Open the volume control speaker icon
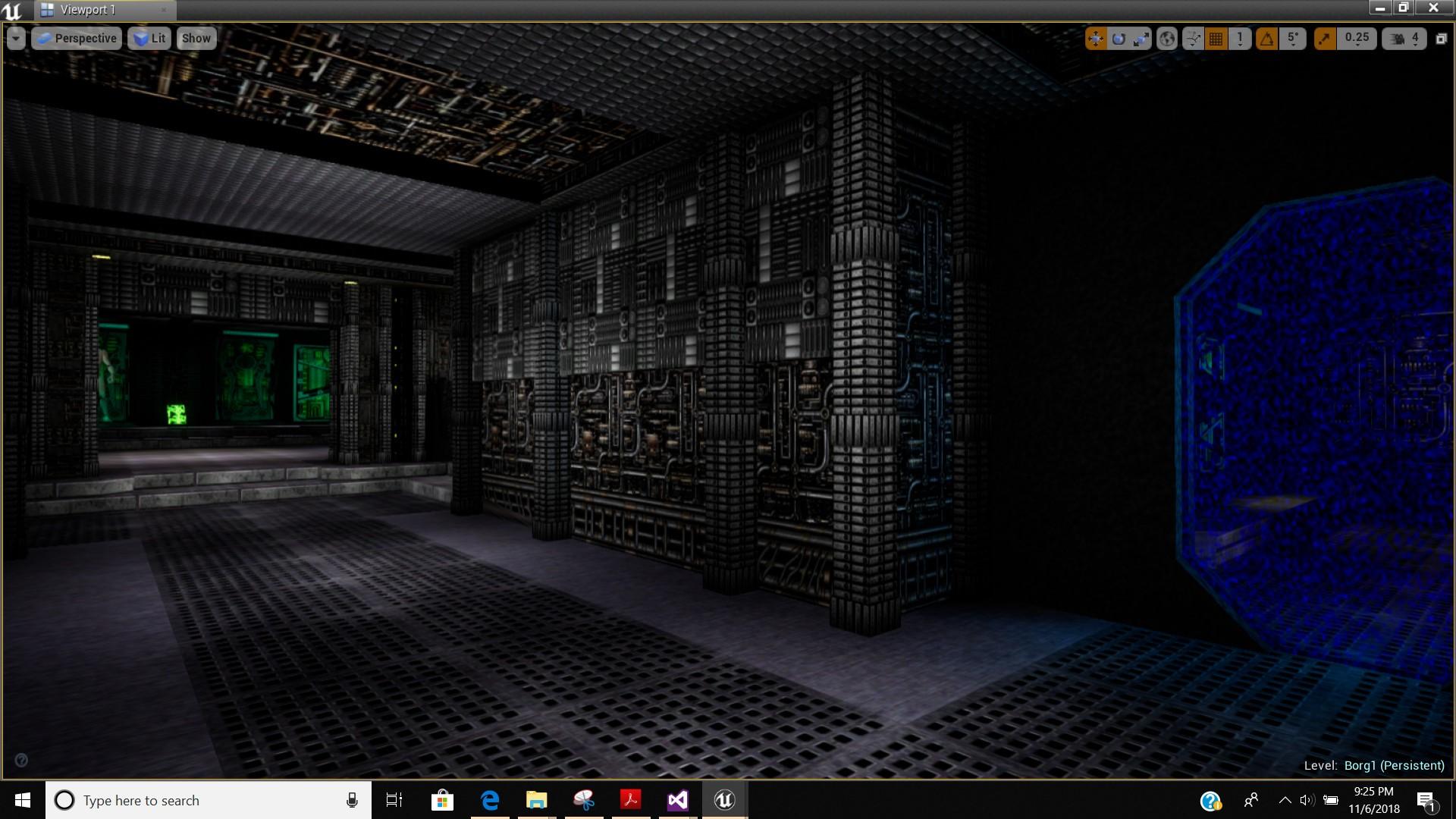The image size is (1456, 819). pyautogui.click(x=1307, y=800)
